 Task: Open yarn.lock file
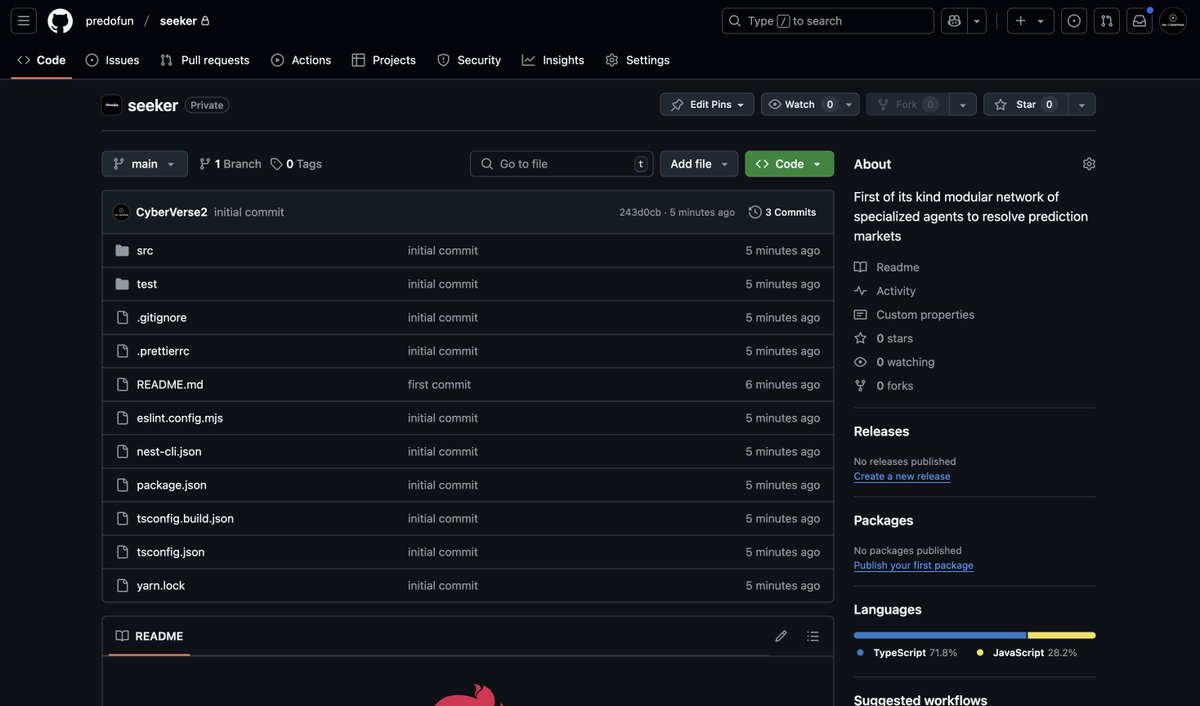161,586
